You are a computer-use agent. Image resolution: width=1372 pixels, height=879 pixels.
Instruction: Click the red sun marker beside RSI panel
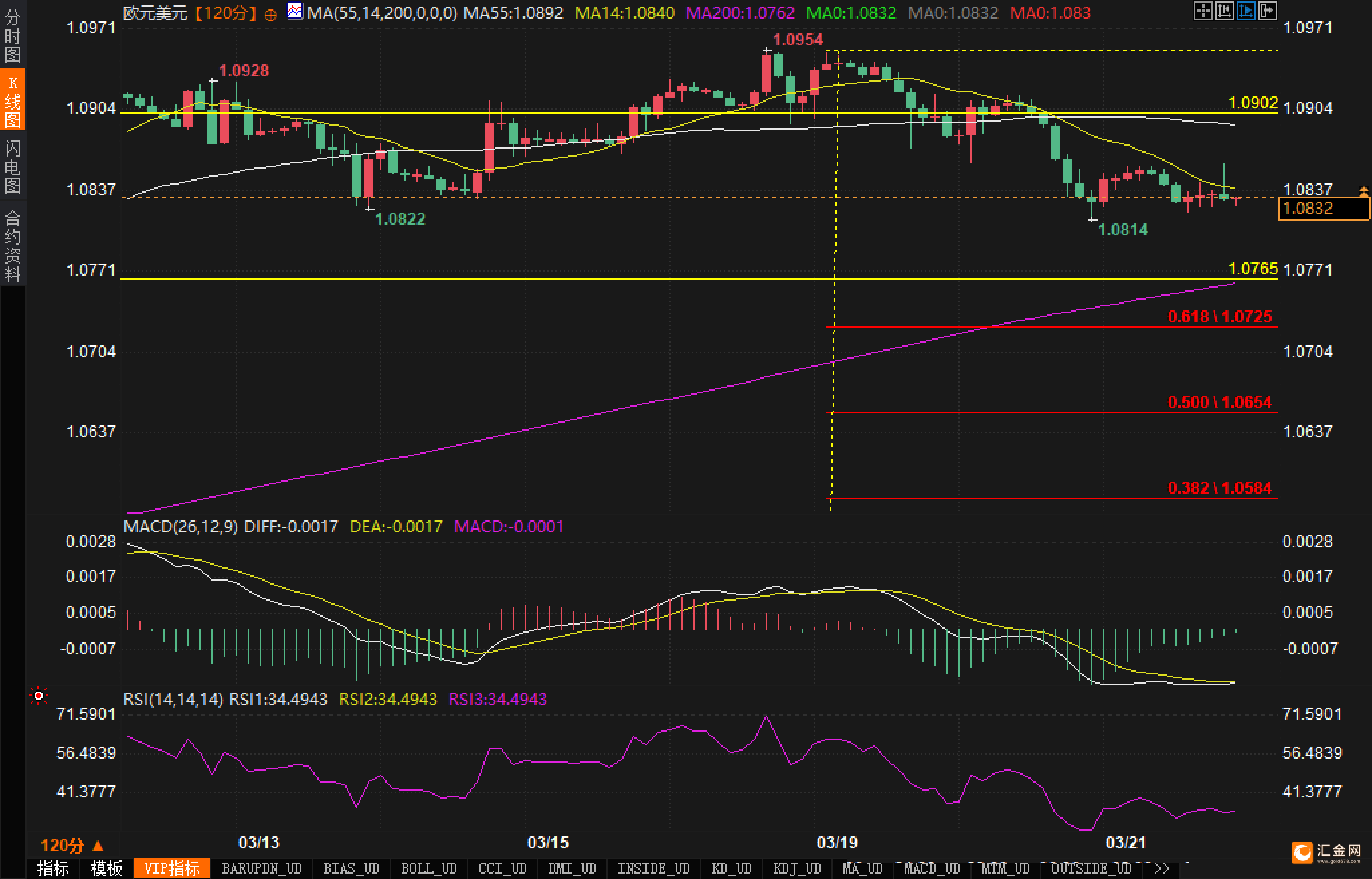click(39, 696)
